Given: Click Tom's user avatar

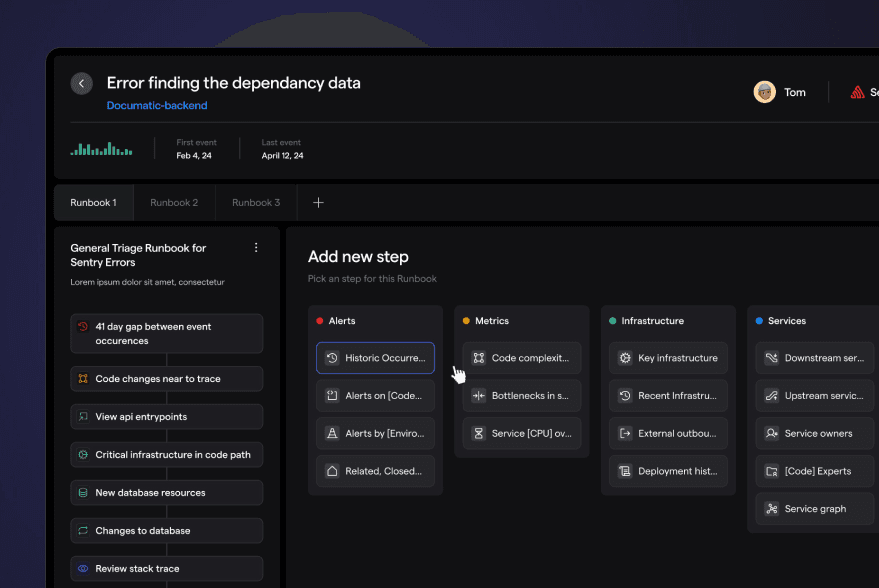Looking at the screenshot, I should tap(765, 92).
